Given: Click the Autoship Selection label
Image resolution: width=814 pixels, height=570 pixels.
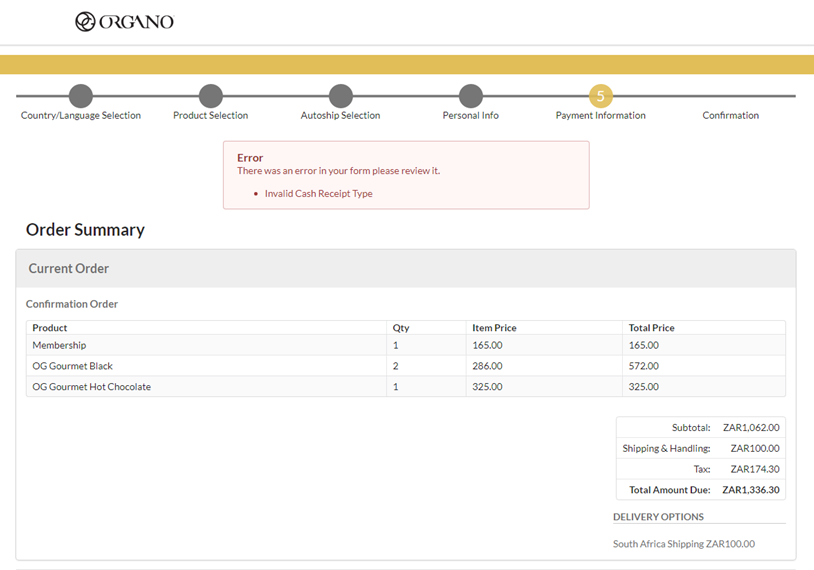Looking at the screenshot, I should [341, 115].
